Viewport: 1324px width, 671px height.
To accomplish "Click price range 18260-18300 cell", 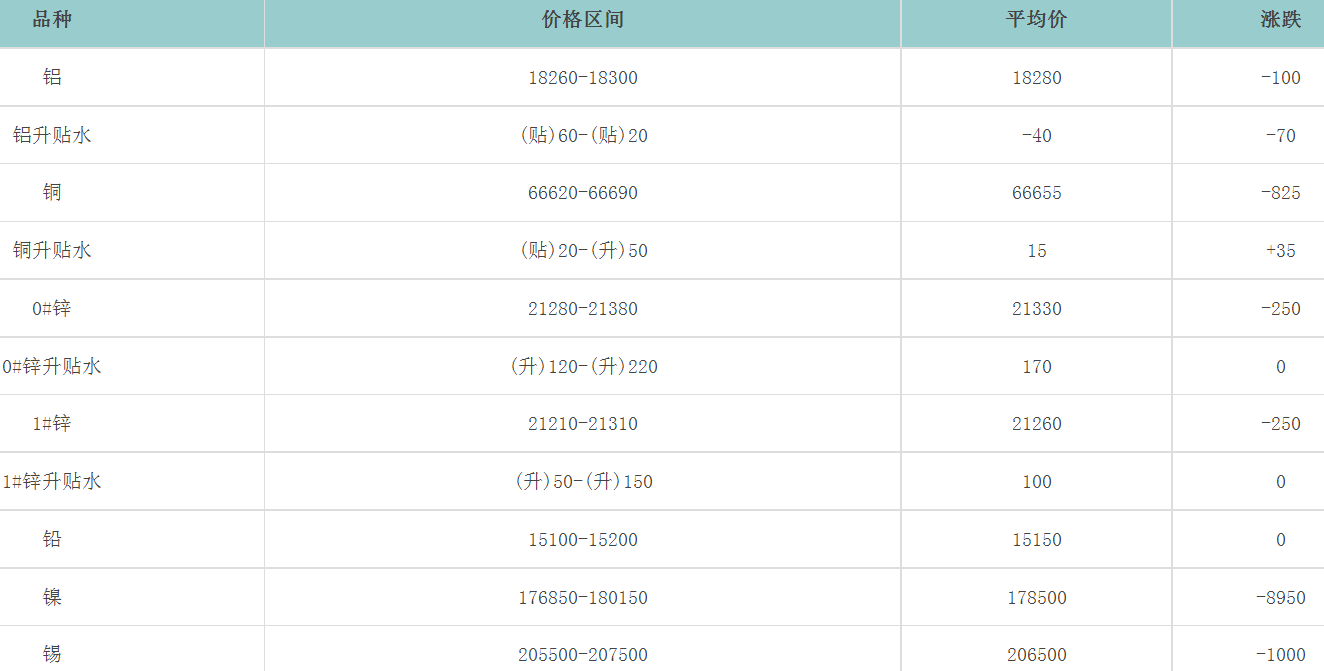I will 582,78.
